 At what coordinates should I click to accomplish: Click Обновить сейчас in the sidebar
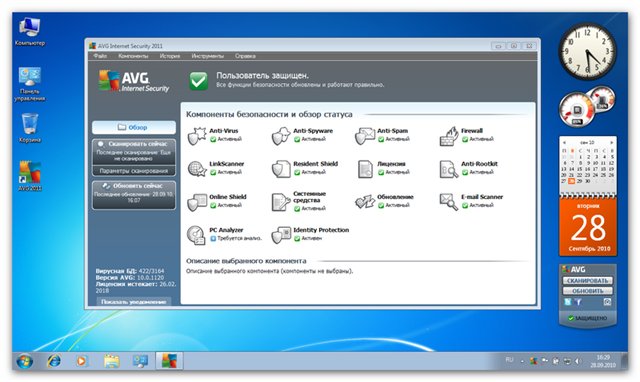(134, 195)
